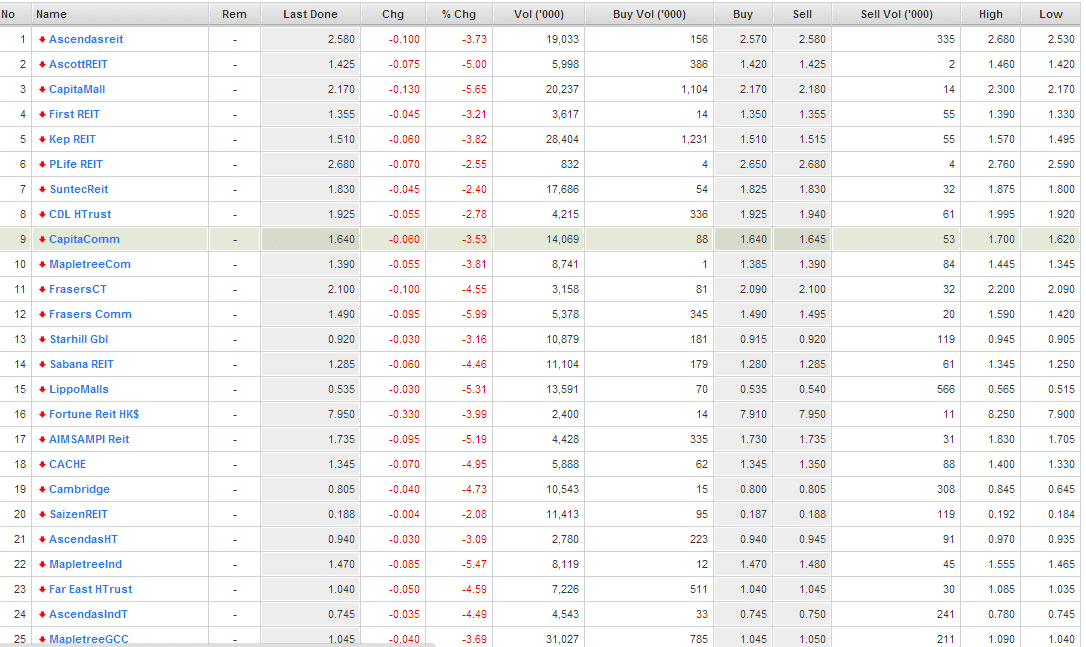Click the red down arrow beside SuntecReit
The width and height of the screenshot is (1086, 647).
pyautogui.click(x=42, y=189)
